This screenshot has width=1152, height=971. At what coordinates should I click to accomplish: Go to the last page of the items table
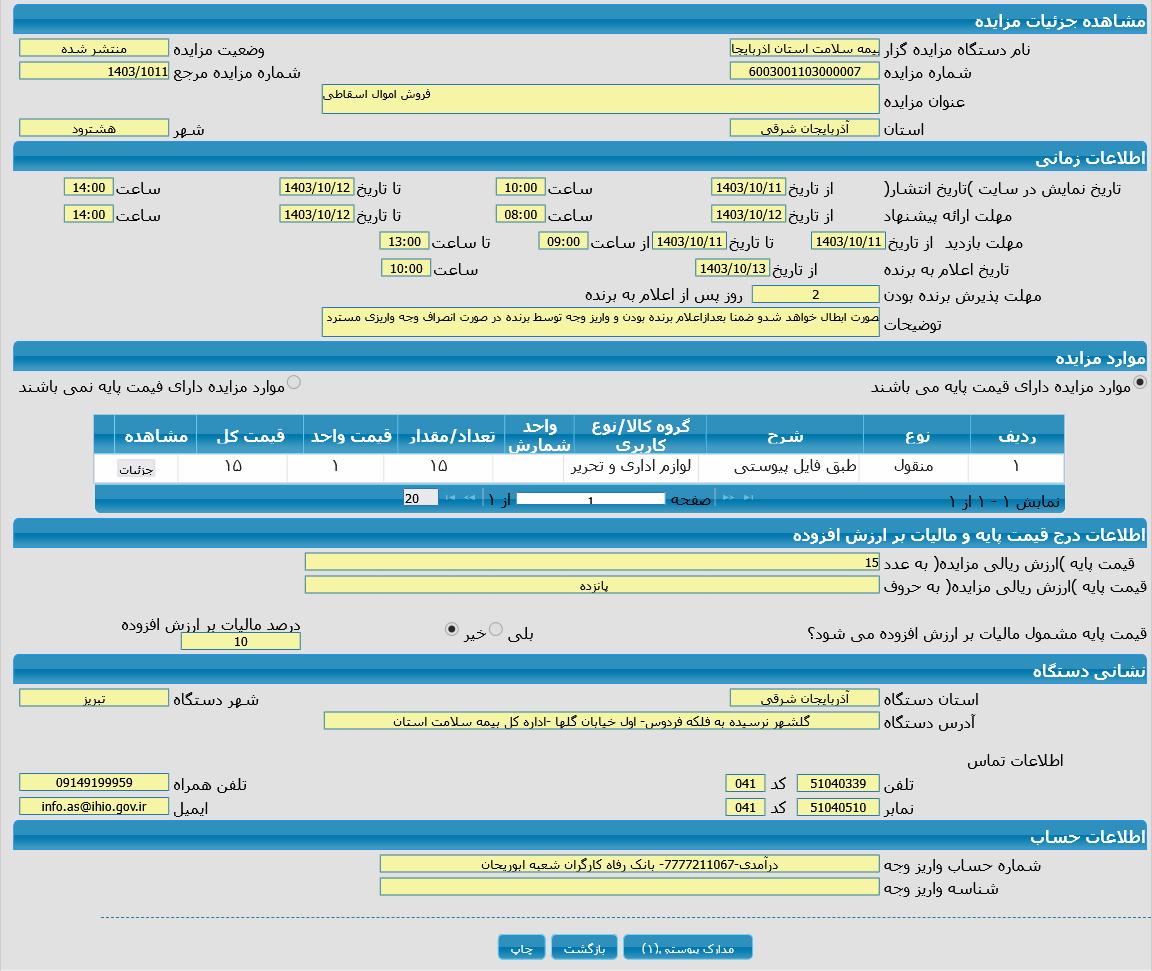point(449,498)
